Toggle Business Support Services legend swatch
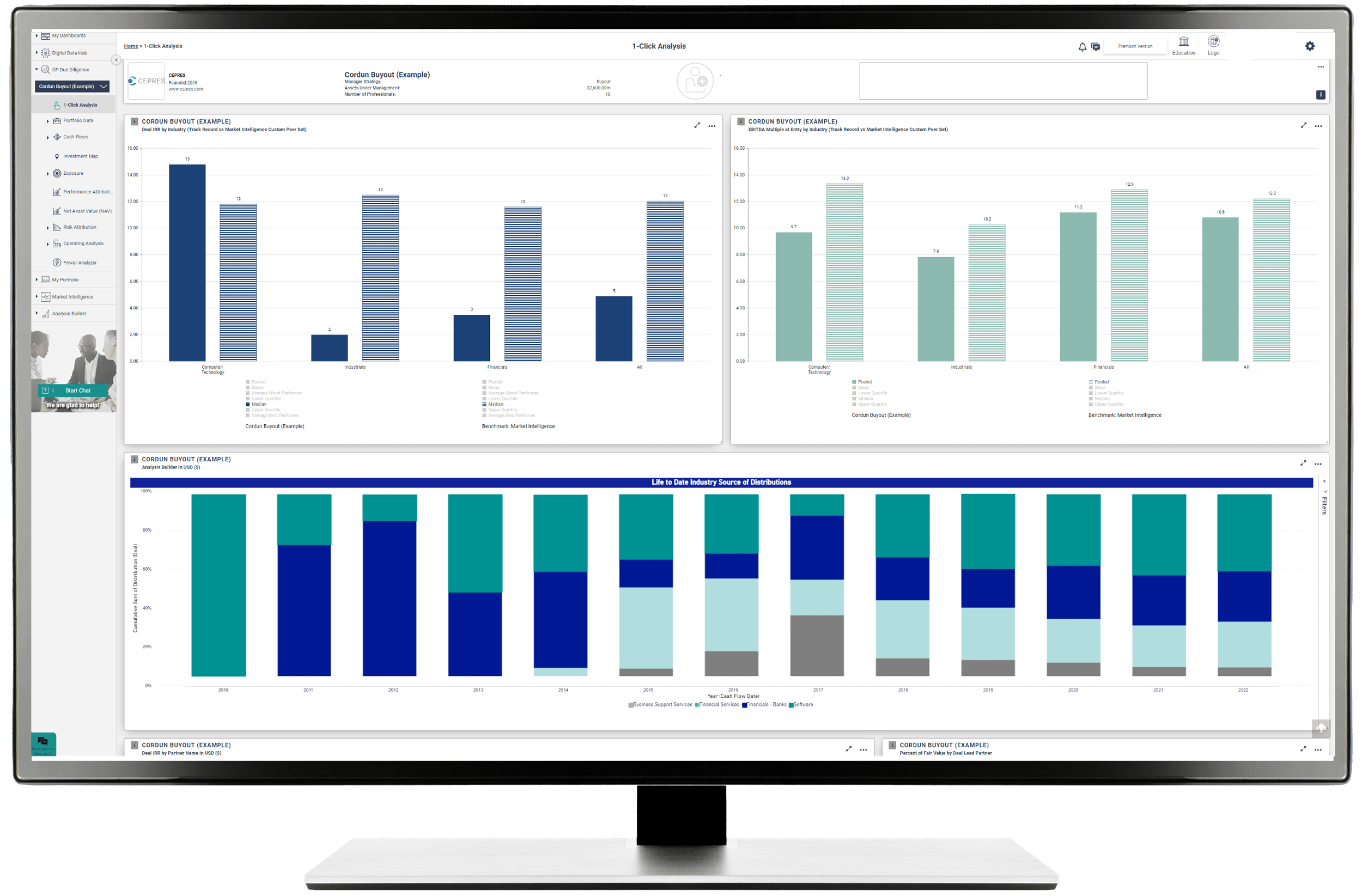 coord(630,705)
